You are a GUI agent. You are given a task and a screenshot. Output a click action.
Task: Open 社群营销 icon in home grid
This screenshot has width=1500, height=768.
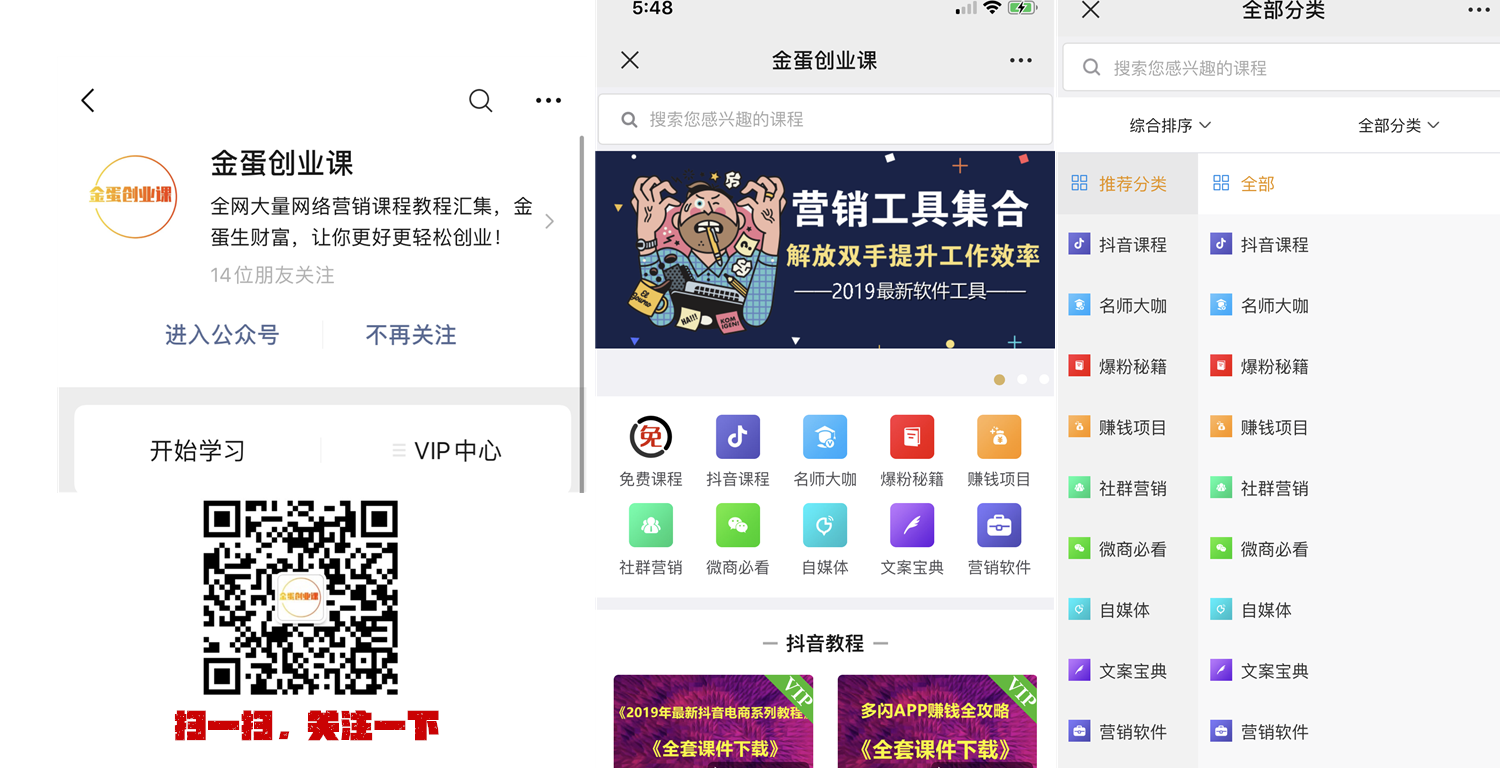point(651,539)
